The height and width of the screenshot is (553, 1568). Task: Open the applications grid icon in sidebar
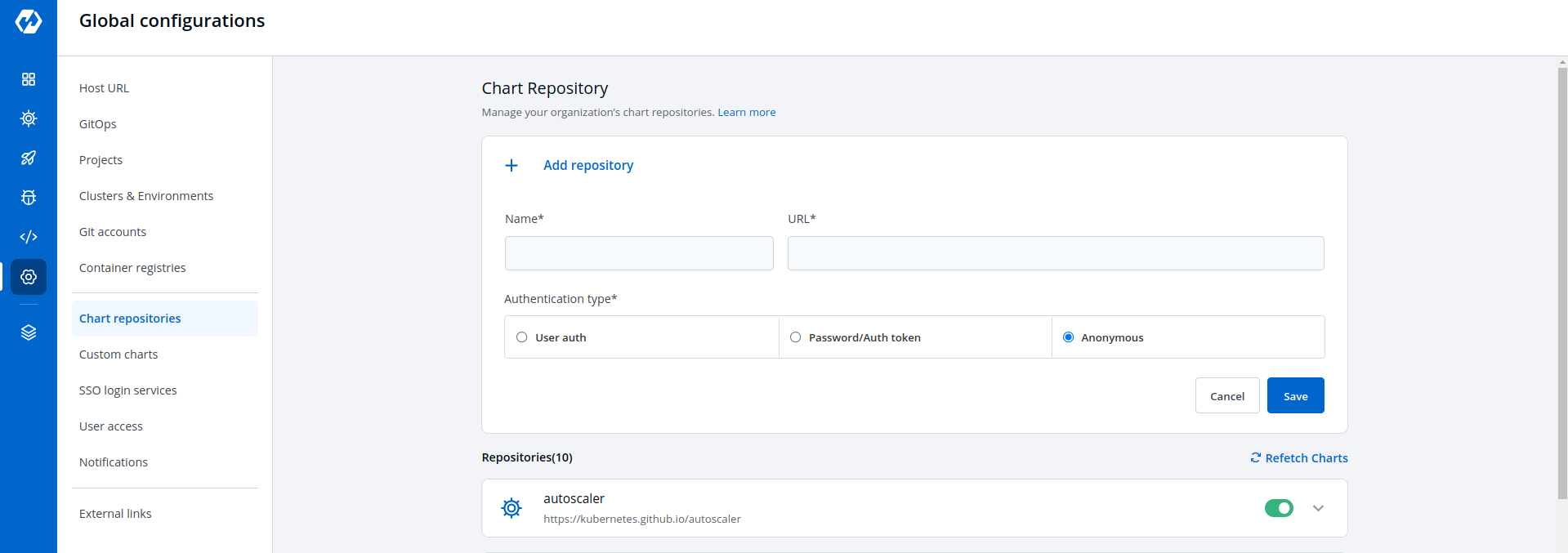[29, 79]
